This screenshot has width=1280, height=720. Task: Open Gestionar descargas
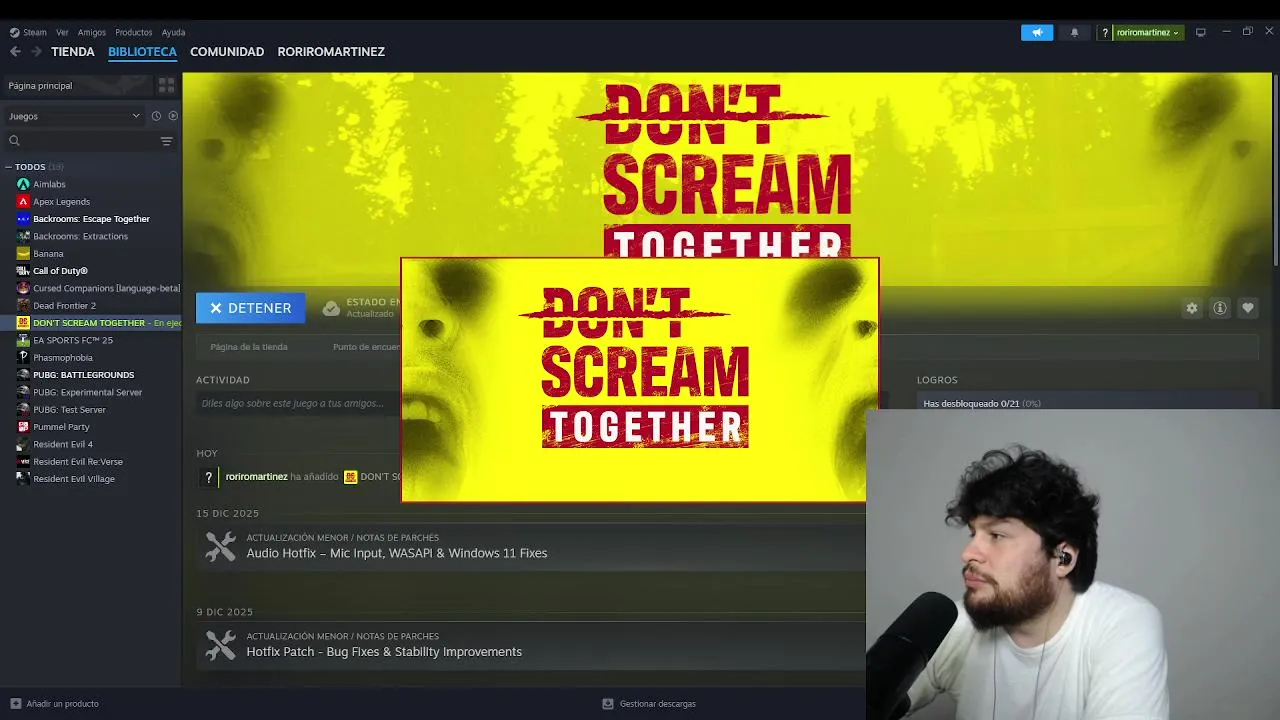coord(657,704)
